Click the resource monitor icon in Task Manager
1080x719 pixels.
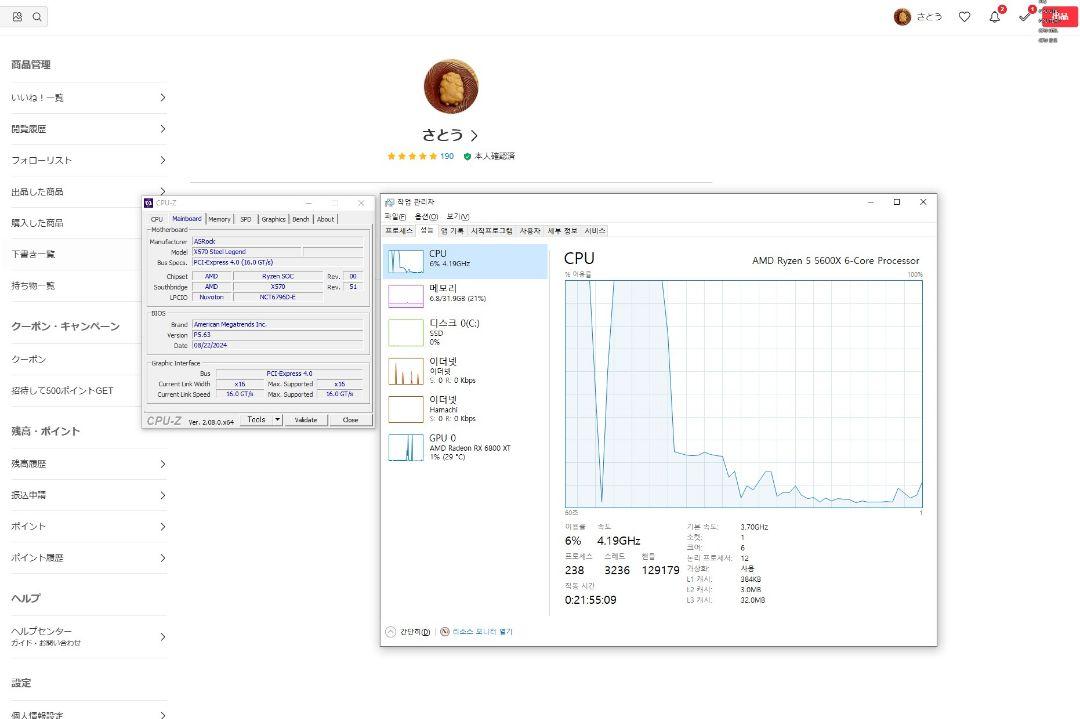click(x=445, y=632)
